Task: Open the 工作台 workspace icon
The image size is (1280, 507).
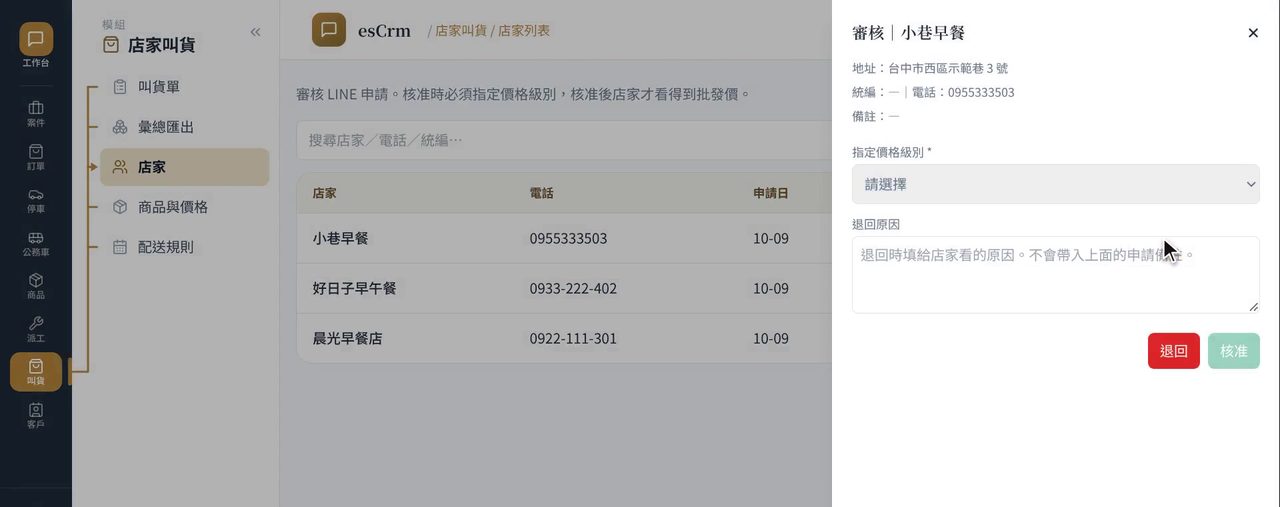Action: click(36, 46)
